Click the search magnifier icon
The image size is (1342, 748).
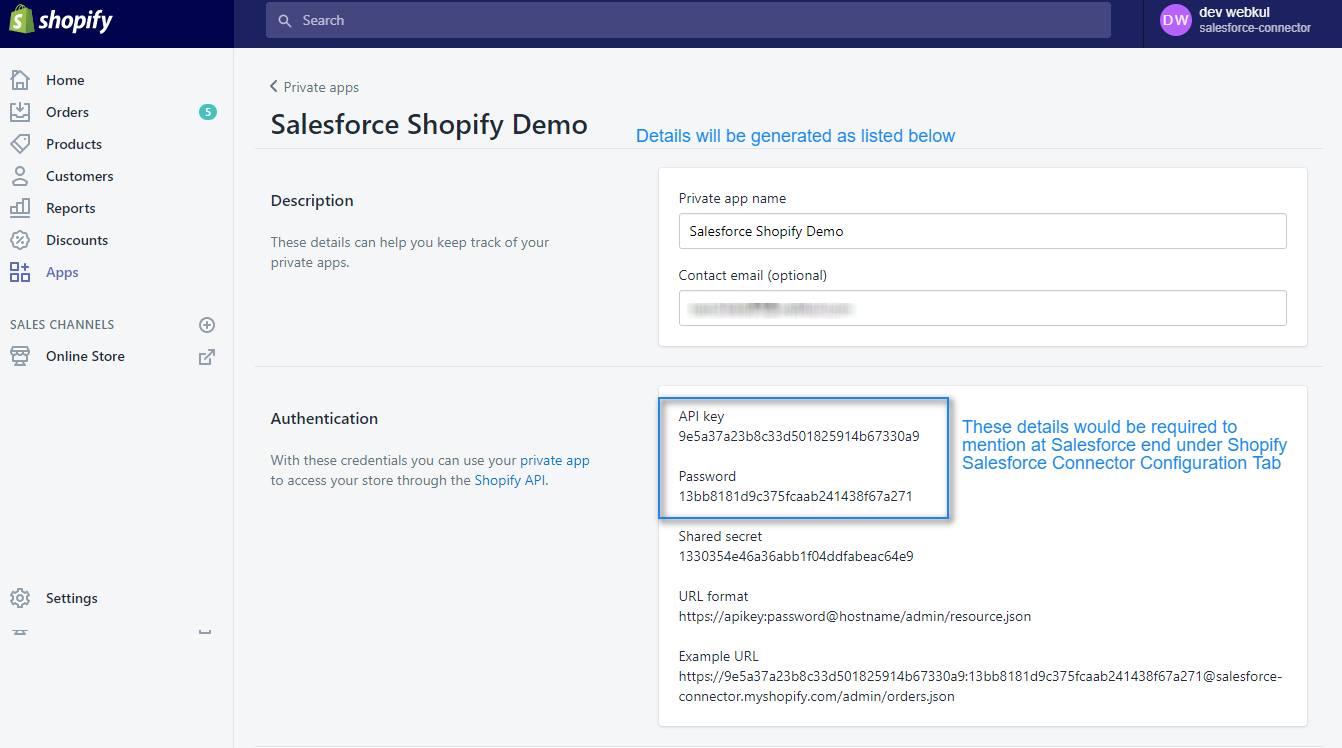(x=285, y=20)
